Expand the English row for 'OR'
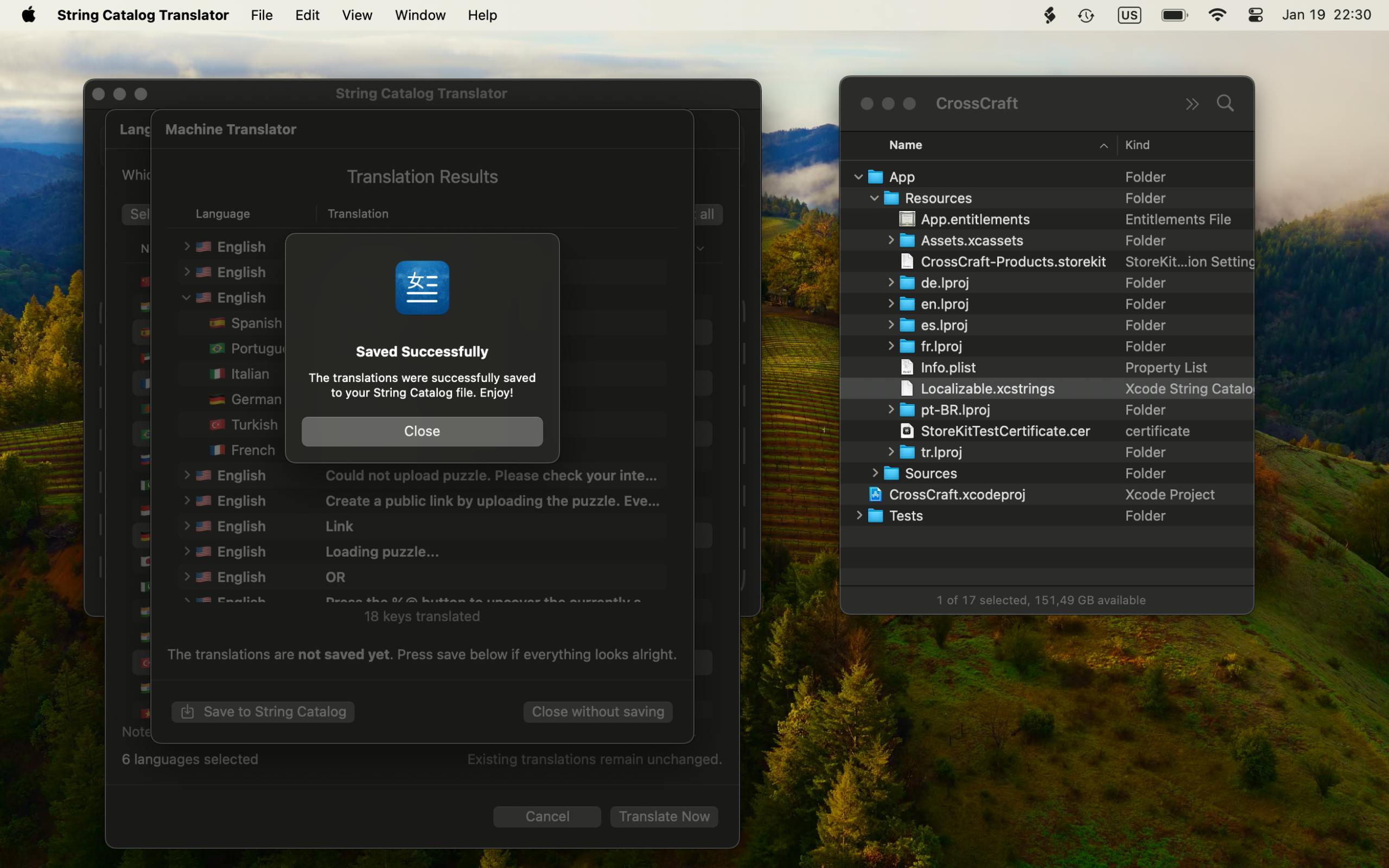Screen dimensions: 1389x868 click(x=187, y=576)
